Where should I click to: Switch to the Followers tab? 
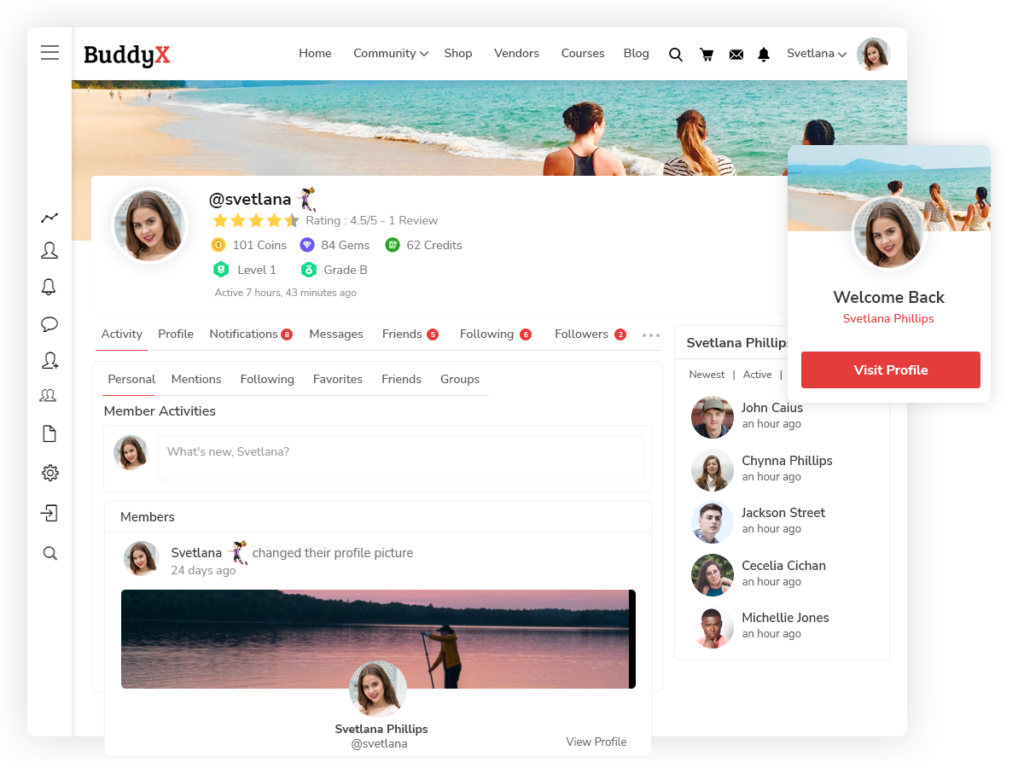coord(583,334)
